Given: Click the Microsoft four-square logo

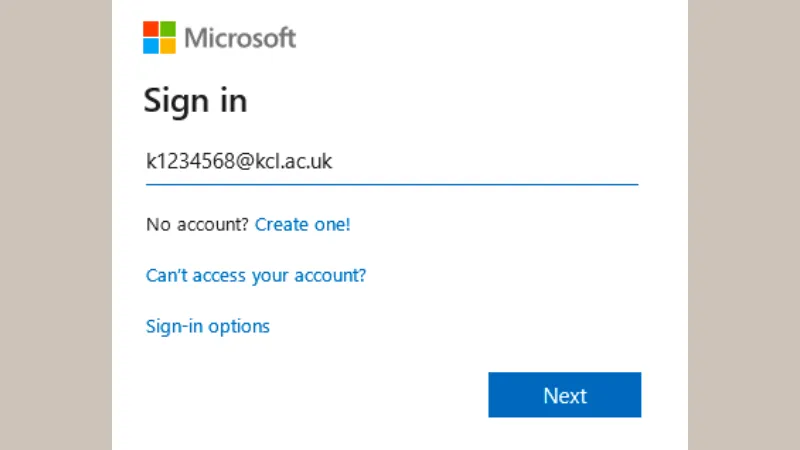Looking at the screenshot, I should tap(159, 37).
